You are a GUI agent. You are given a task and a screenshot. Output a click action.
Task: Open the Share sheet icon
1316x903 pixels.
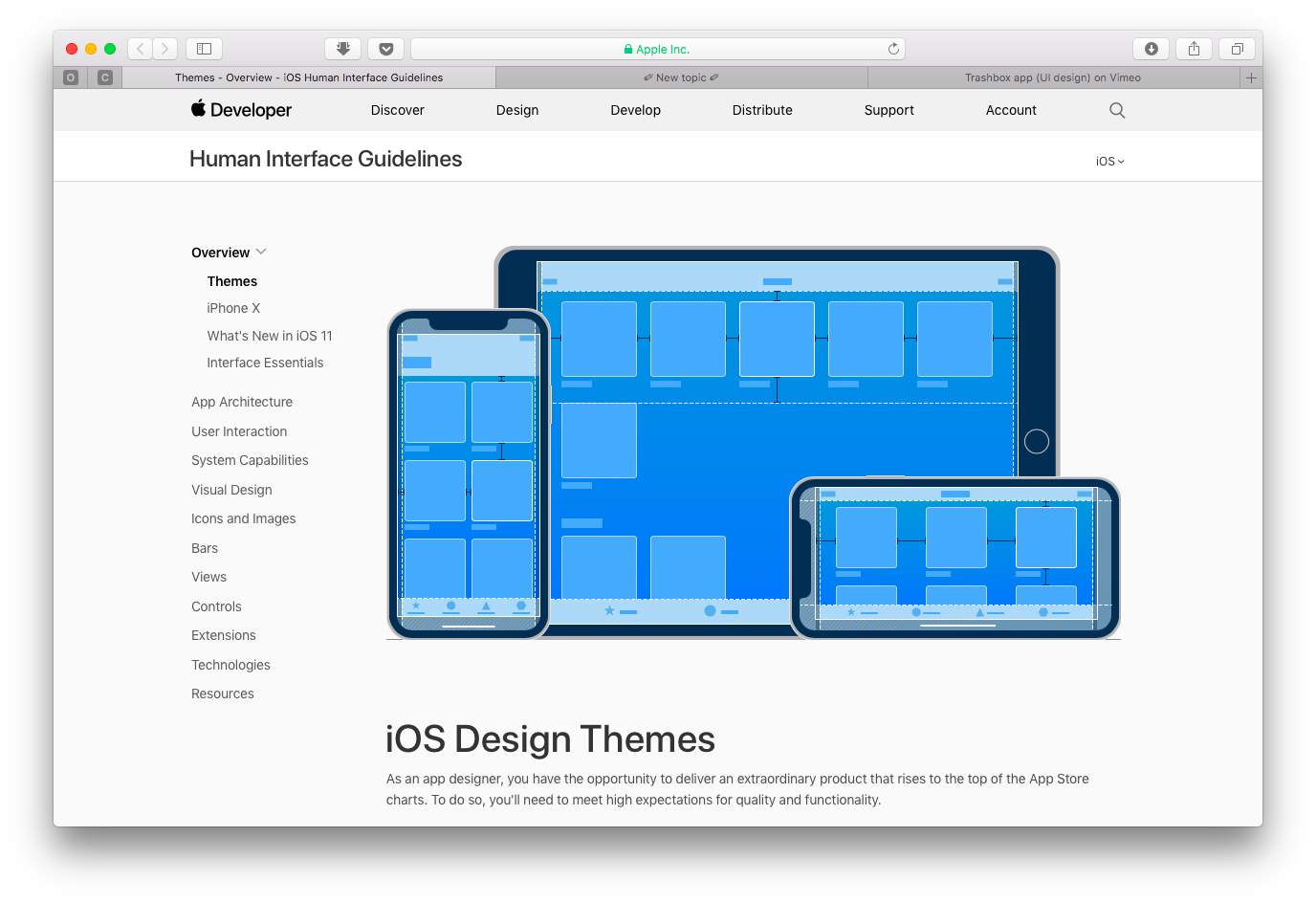click(1195, 49)
